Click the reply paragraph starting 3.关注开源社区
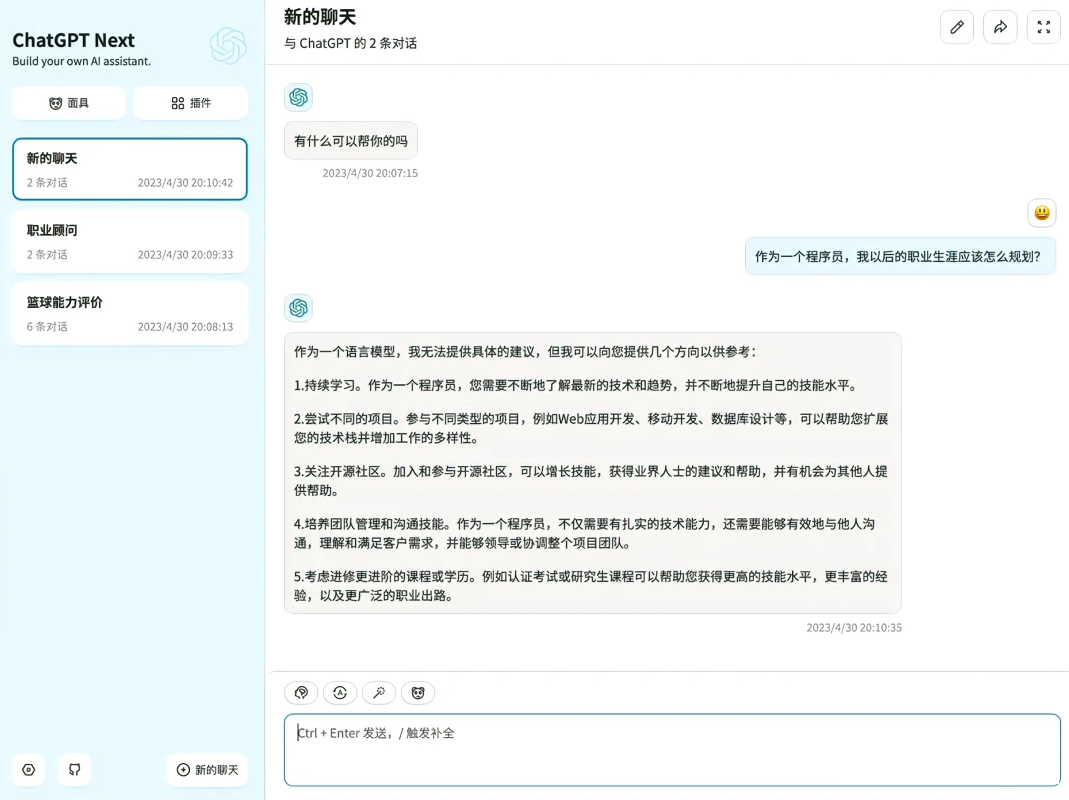The image size is (1069, 800). pyautogui.click(x=591, y=481)
